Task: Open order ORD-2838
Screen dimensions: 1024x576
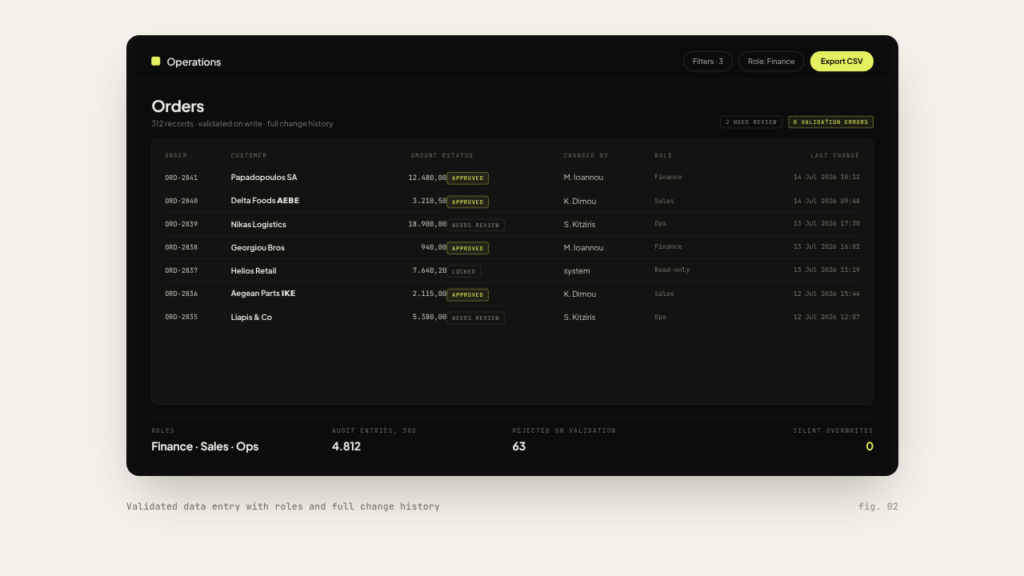Action: tap(182, 248)
